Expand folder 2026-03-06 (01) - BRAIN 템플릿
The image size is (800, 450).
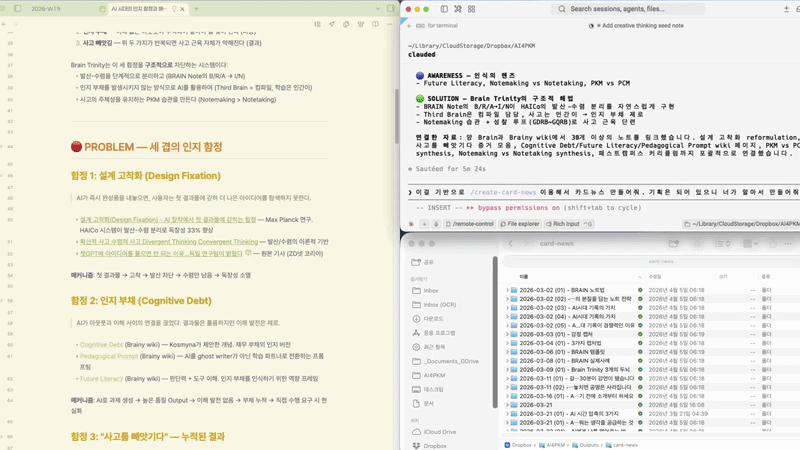[507, 352]
